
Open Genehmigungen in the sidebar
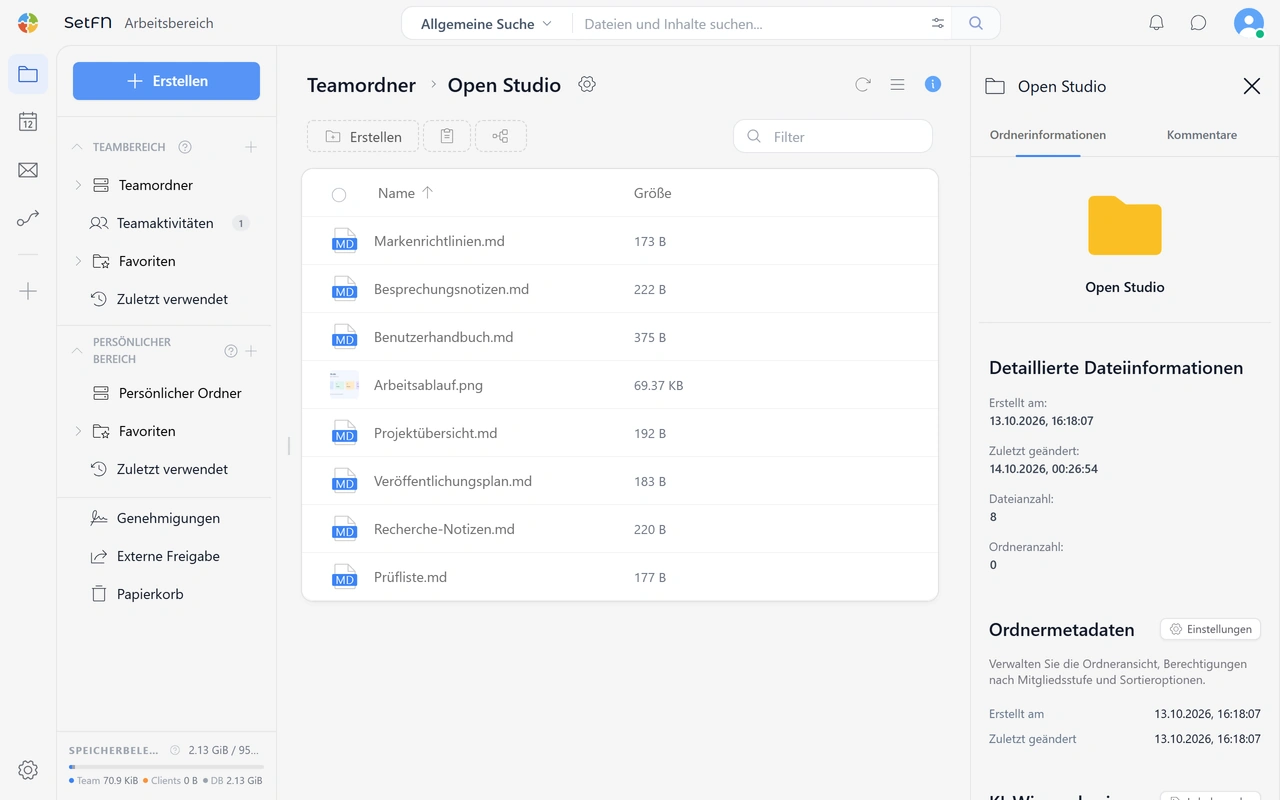[x=166, y=518]
